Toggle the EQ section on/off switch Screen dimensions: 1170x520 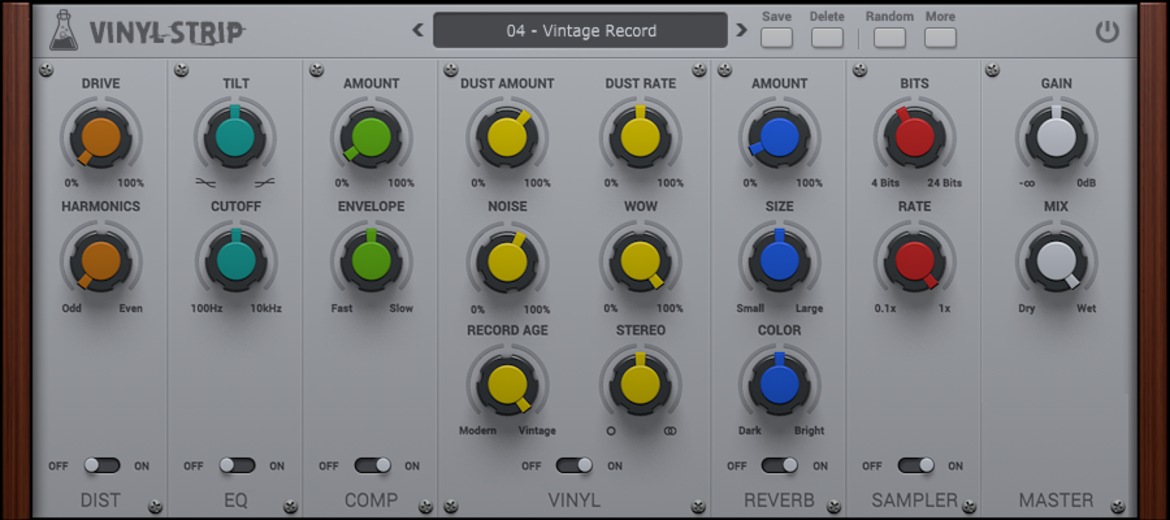237,466
